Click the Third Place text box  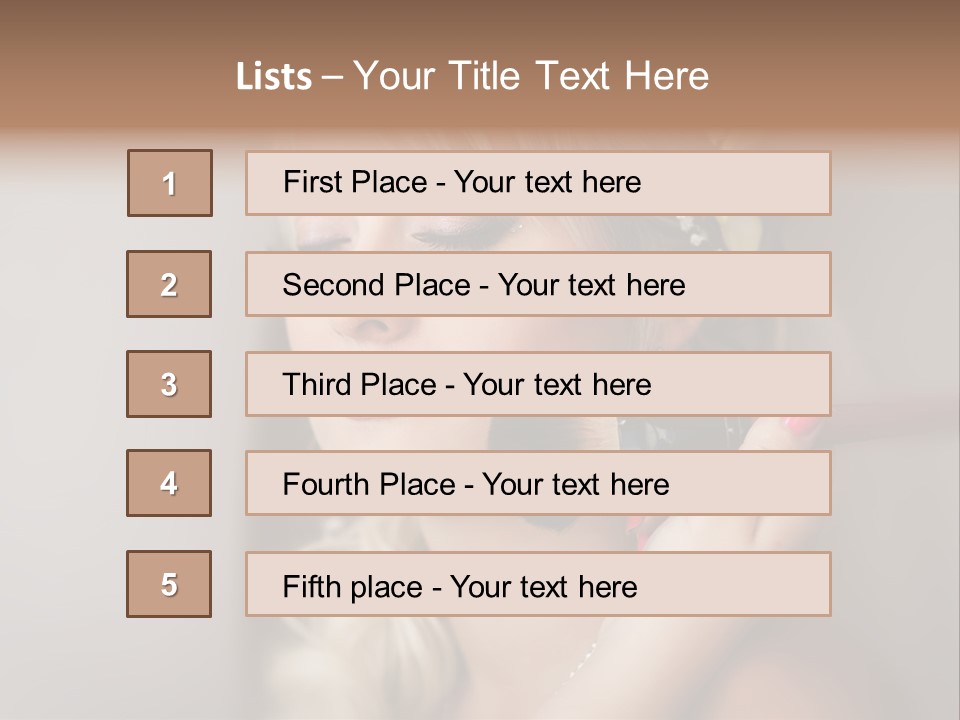[x=538, y=384]
